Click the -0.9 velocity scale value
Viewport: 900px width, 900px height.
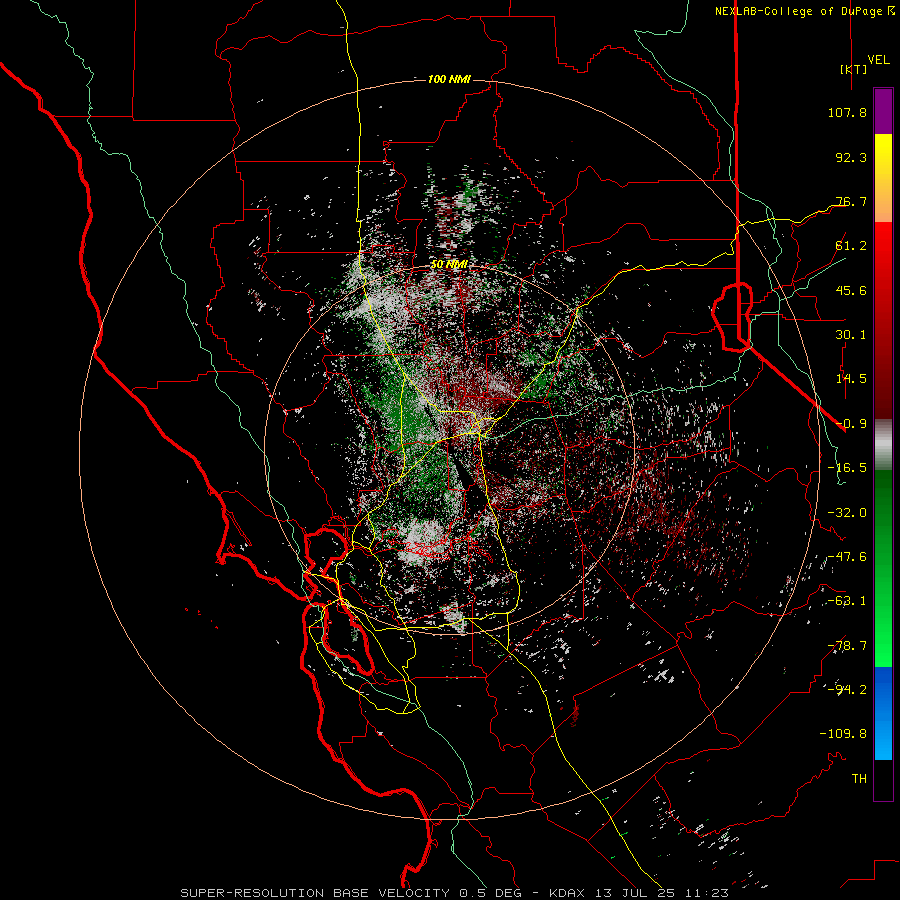coord(851,424)
